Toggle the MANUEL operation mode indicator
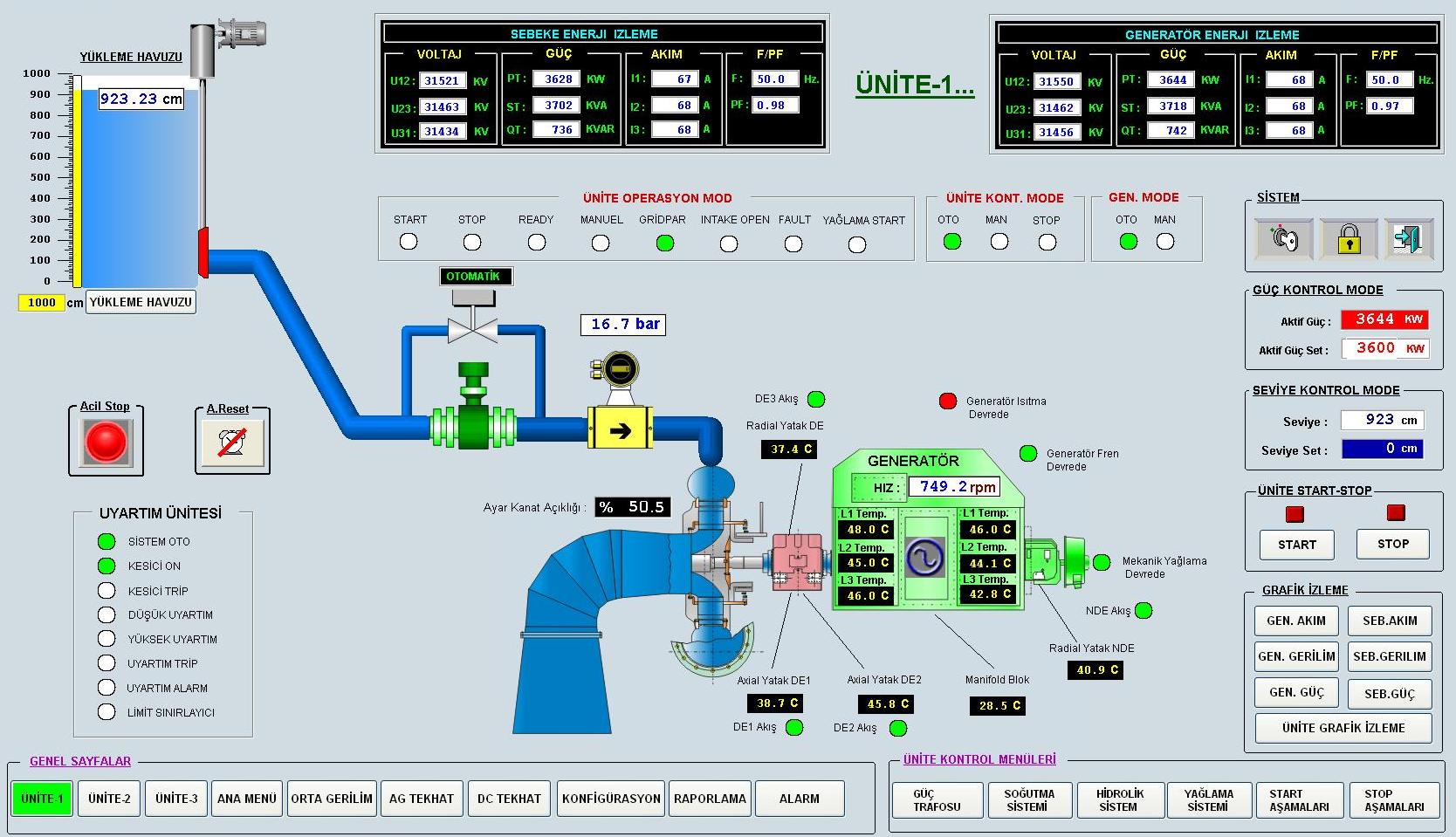 601,243
